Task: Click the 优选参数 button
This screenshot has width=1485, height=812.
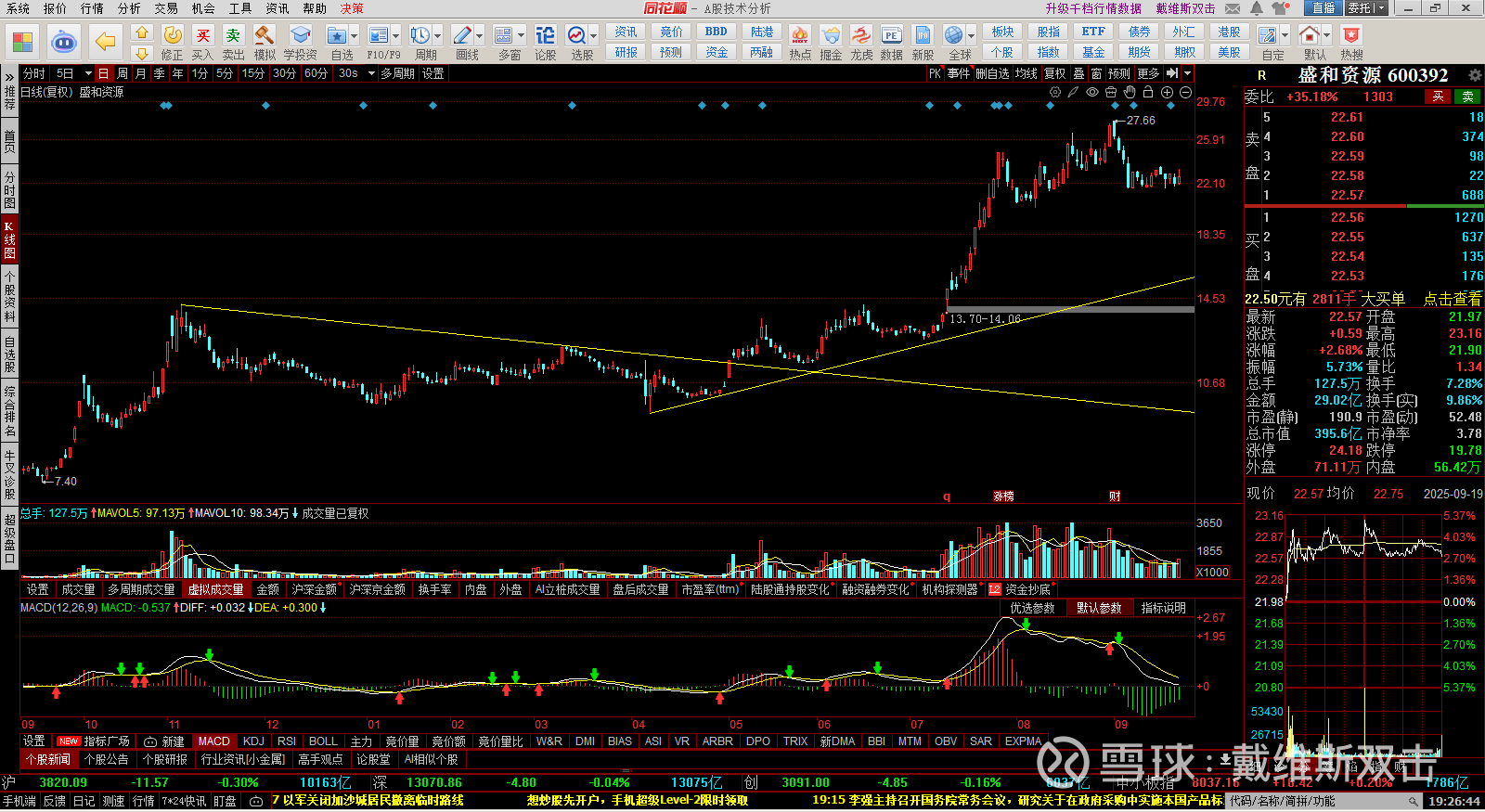Action: pos(1032,608)
